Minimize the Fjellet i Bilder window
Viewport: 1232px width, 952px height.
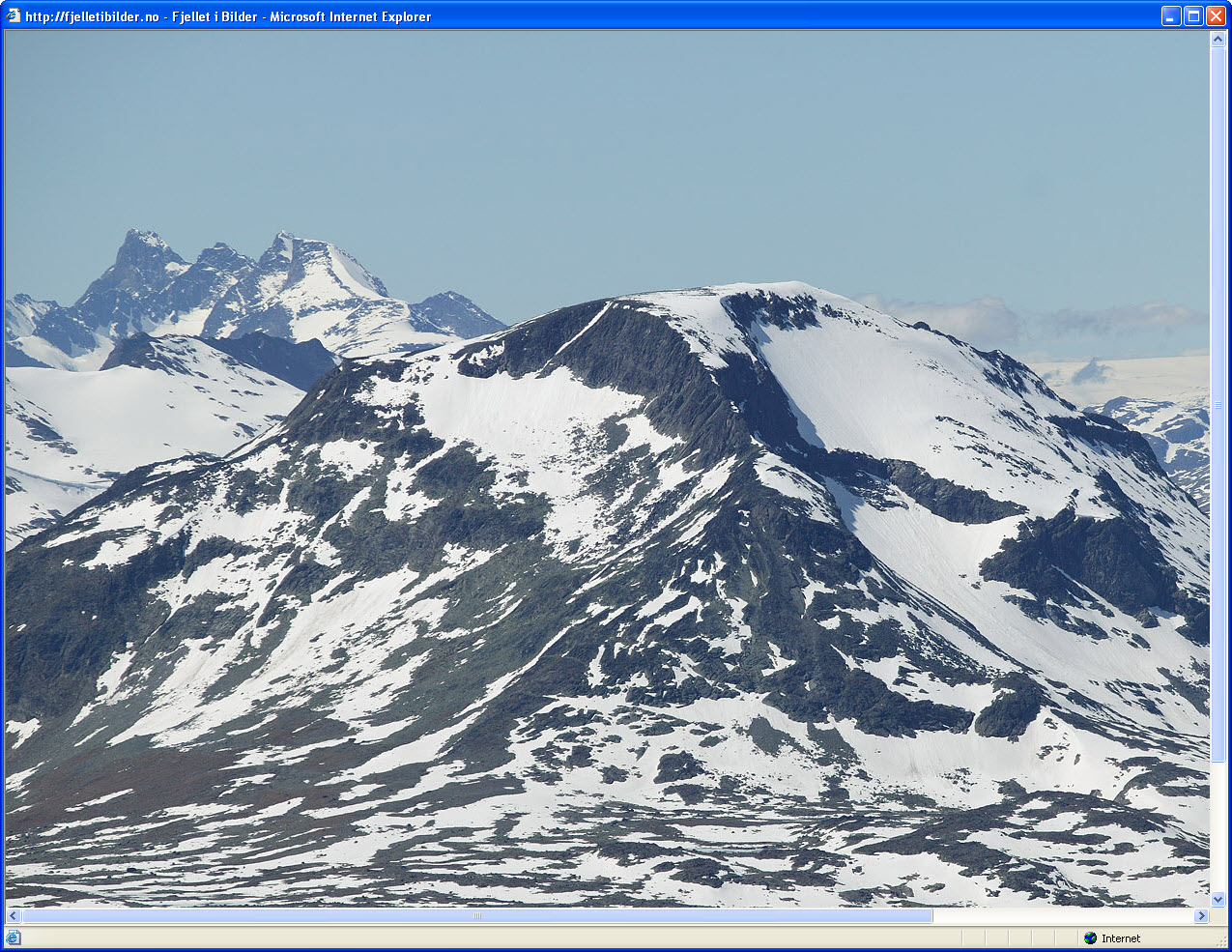pos(1171,16)
